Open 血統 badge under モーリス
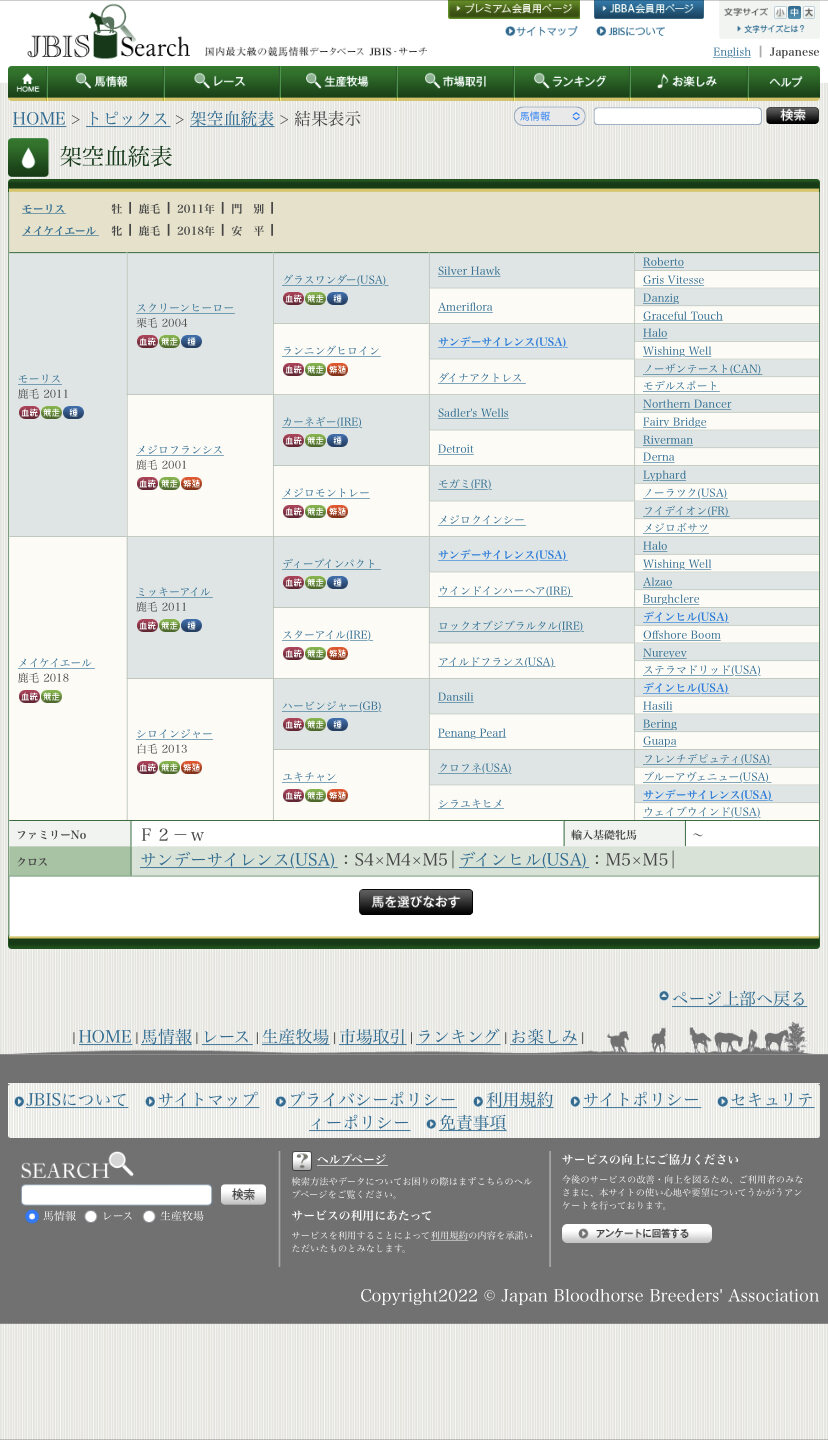The image size is (828, 1440). tap(28, 413)
